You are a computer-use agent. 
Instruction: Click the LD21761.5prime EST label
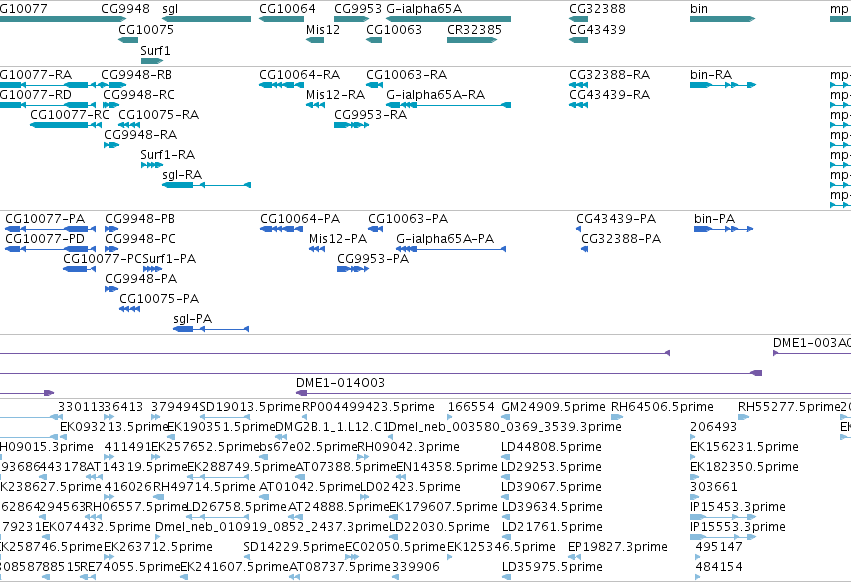point(552,527)
